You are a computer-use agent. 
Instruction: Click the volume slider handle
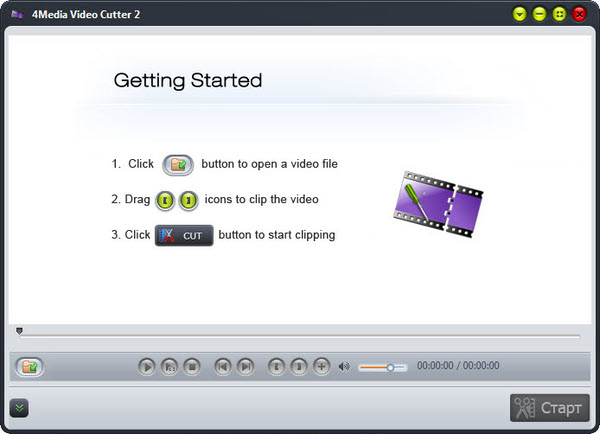pyautogui.click(x=391, y=367)
